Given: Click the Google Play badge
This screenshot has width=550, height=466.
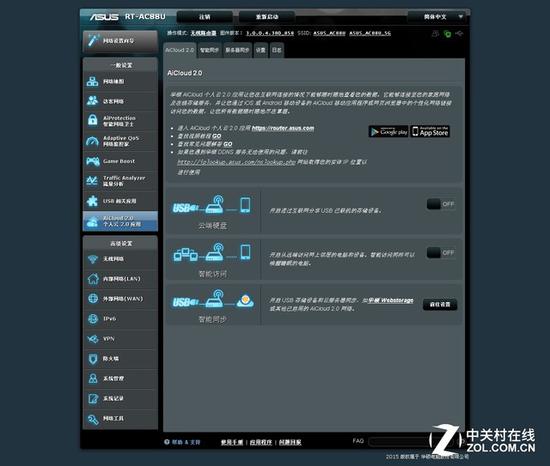Looking at the screenshot, I should 389,131.
